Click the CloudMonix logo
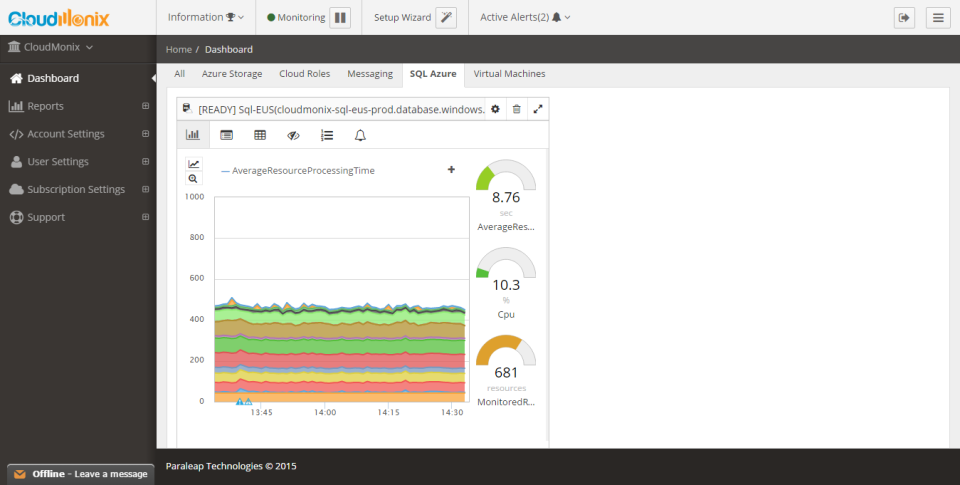 coord(59,18)
